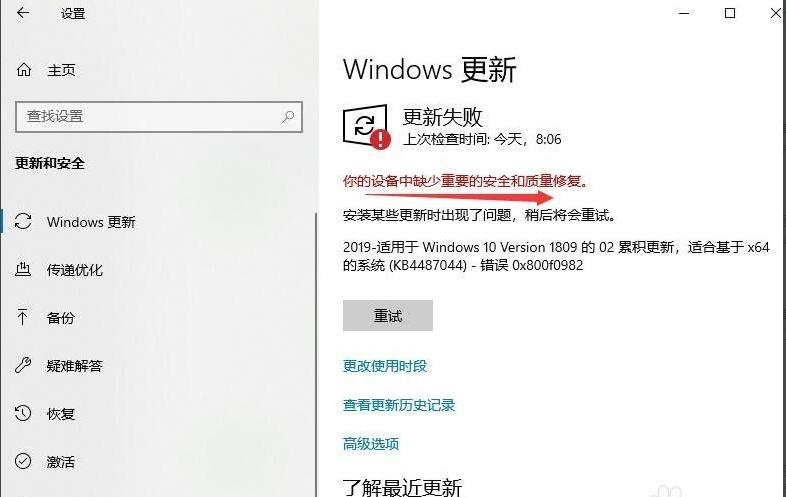
Task: Go to 疑难解答 settings page
Action: point(75,366)
